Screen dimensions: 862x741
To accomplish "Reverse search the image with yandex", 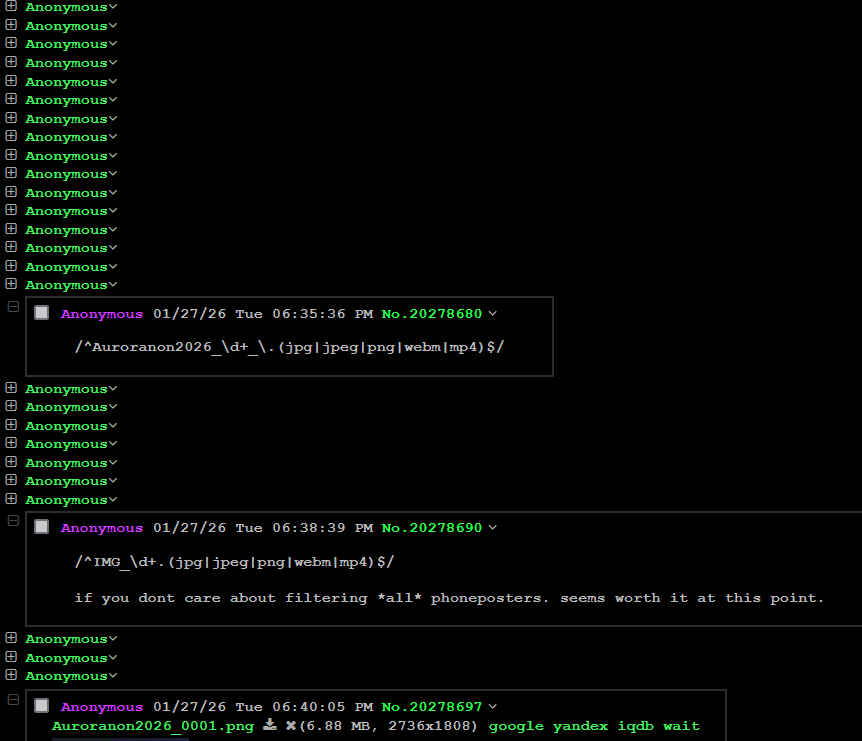I will pos(580,726).
